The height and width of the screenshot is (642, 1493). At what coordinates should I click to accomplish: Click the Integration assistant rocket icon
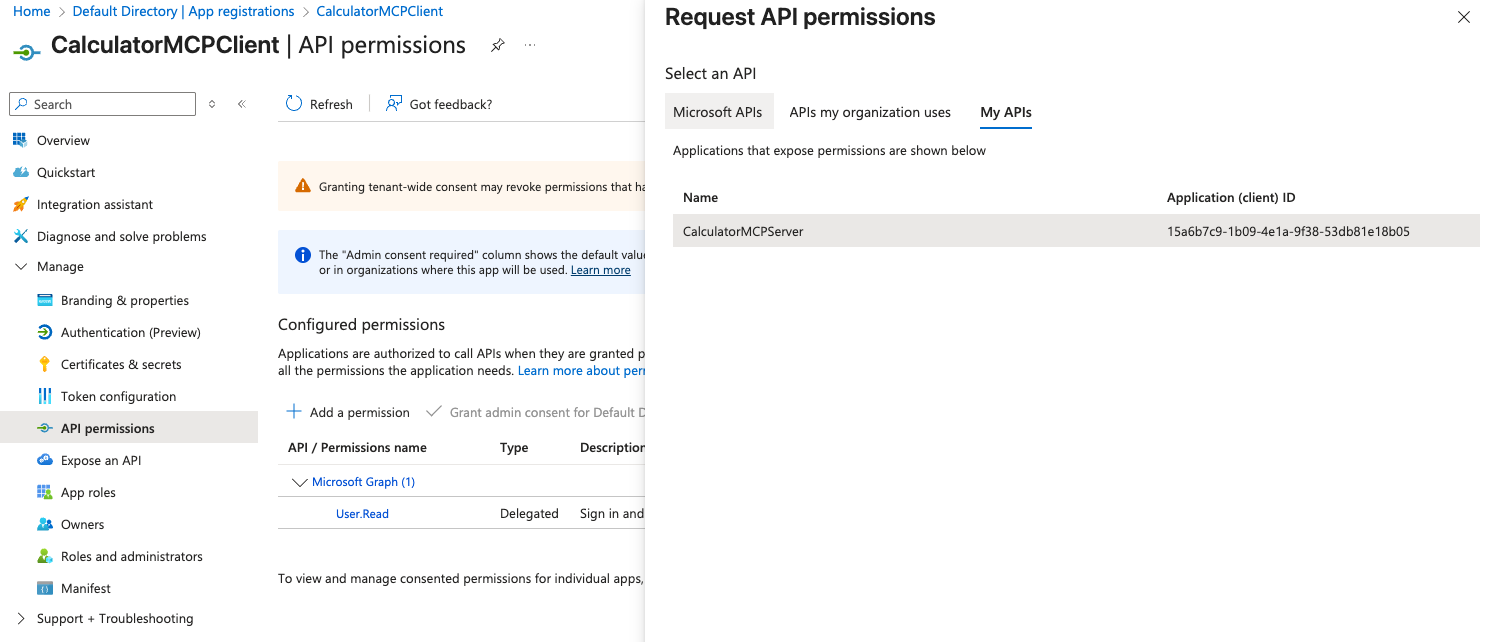[20, 204]
